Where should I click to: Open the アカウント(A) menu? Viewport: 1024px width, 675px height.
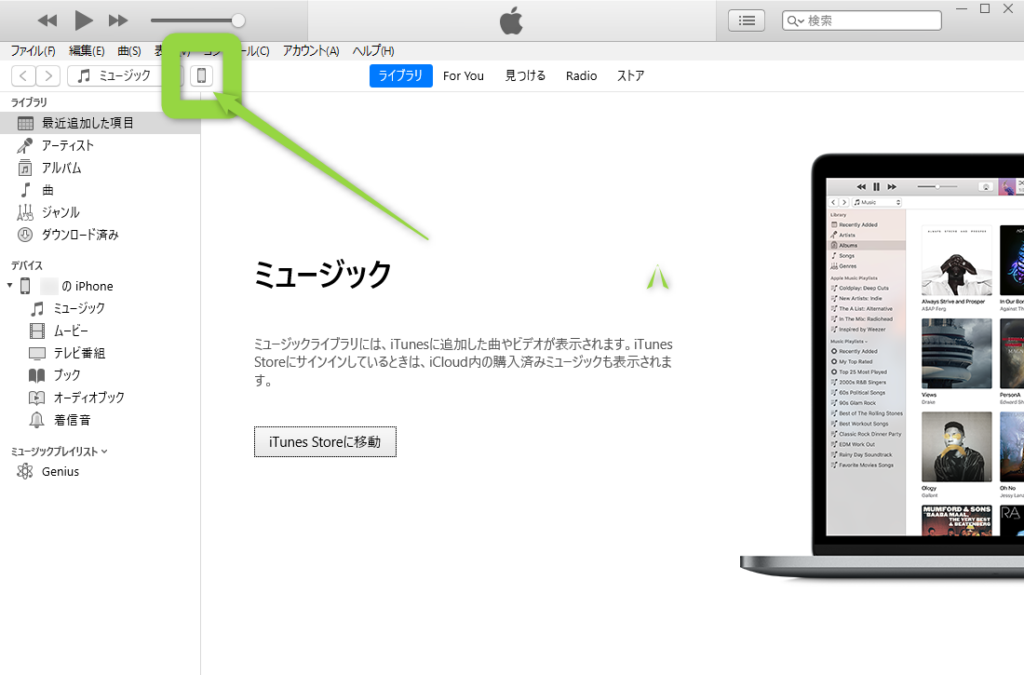coord(311,51)
